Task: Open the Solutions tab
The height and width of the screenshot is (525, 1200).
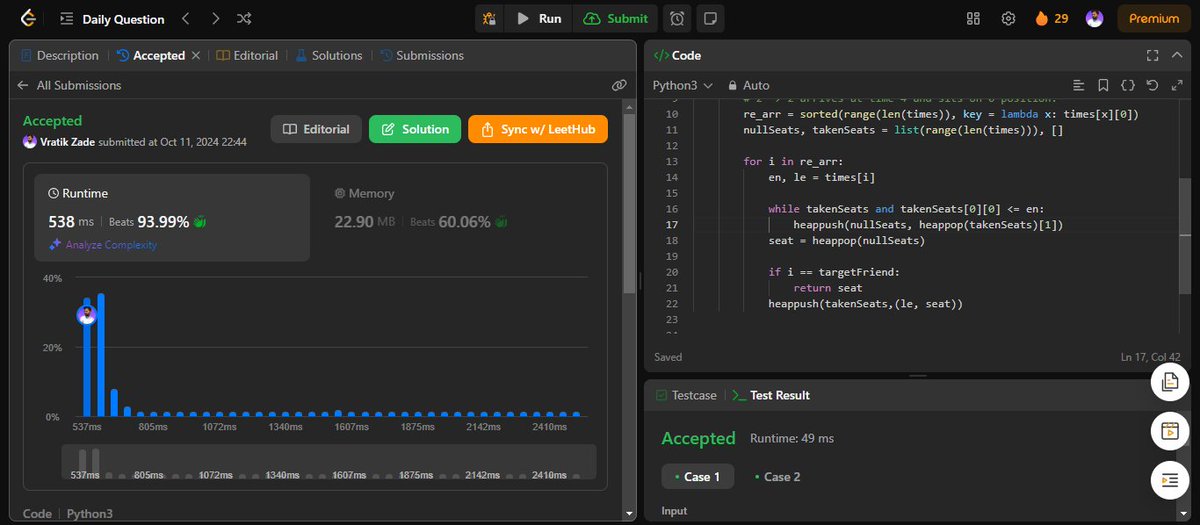Action: [329, 56]
